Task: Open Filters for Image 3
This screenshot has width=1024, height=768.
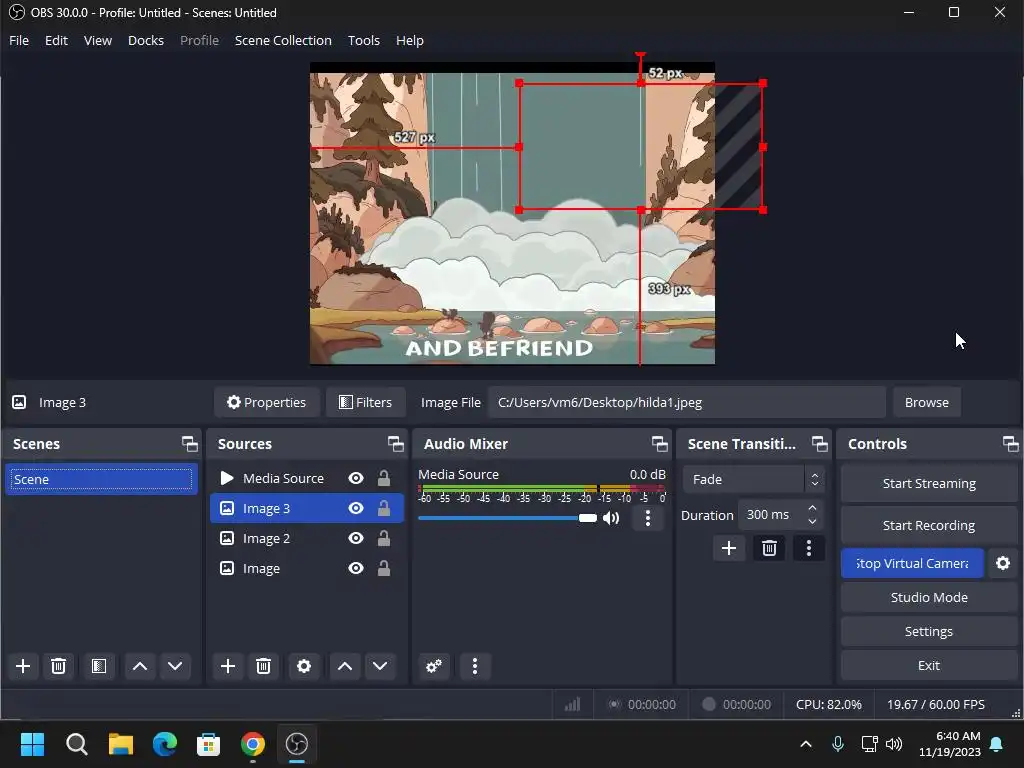Action: coord(366,402)
